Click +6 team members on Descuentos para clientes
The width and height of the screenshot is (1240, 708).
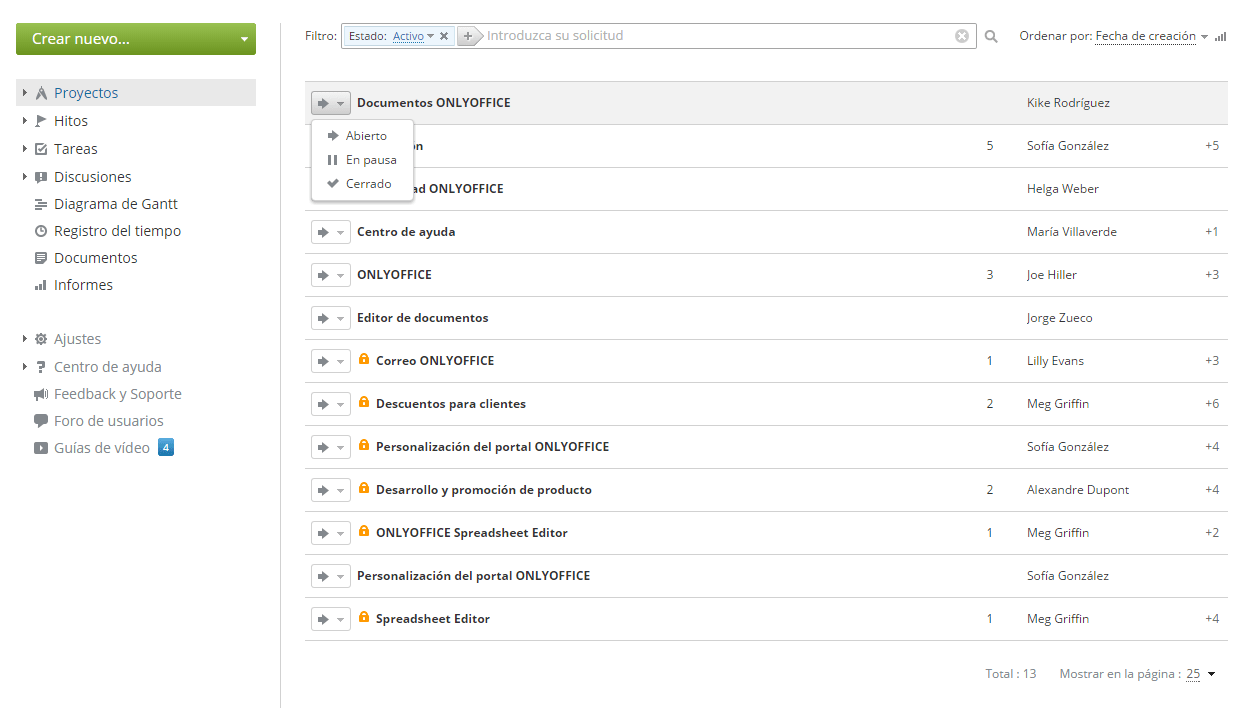tap(1212, 404)
